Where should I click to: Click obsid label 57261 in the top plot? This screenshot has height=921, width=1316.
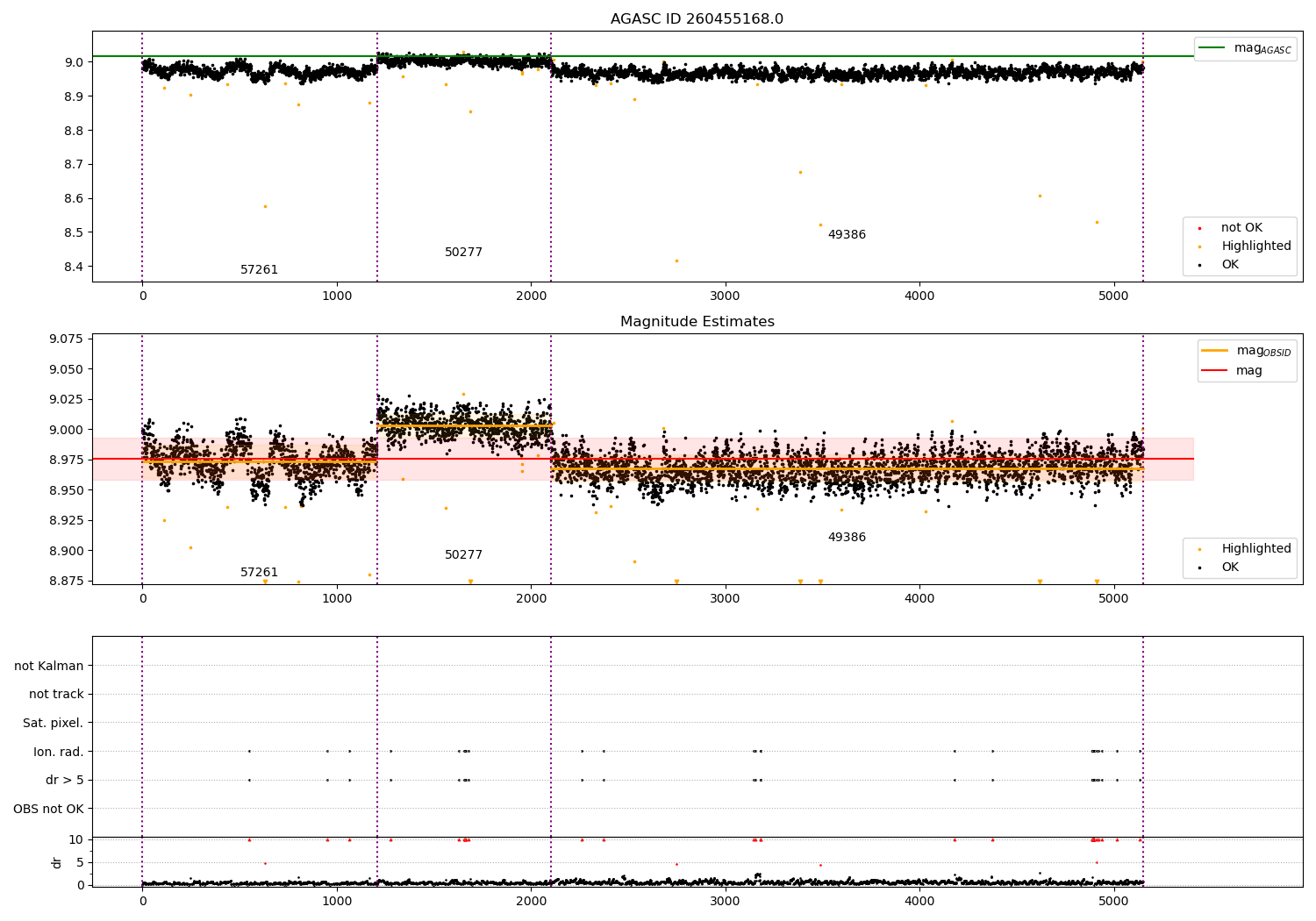coord(259,270)
